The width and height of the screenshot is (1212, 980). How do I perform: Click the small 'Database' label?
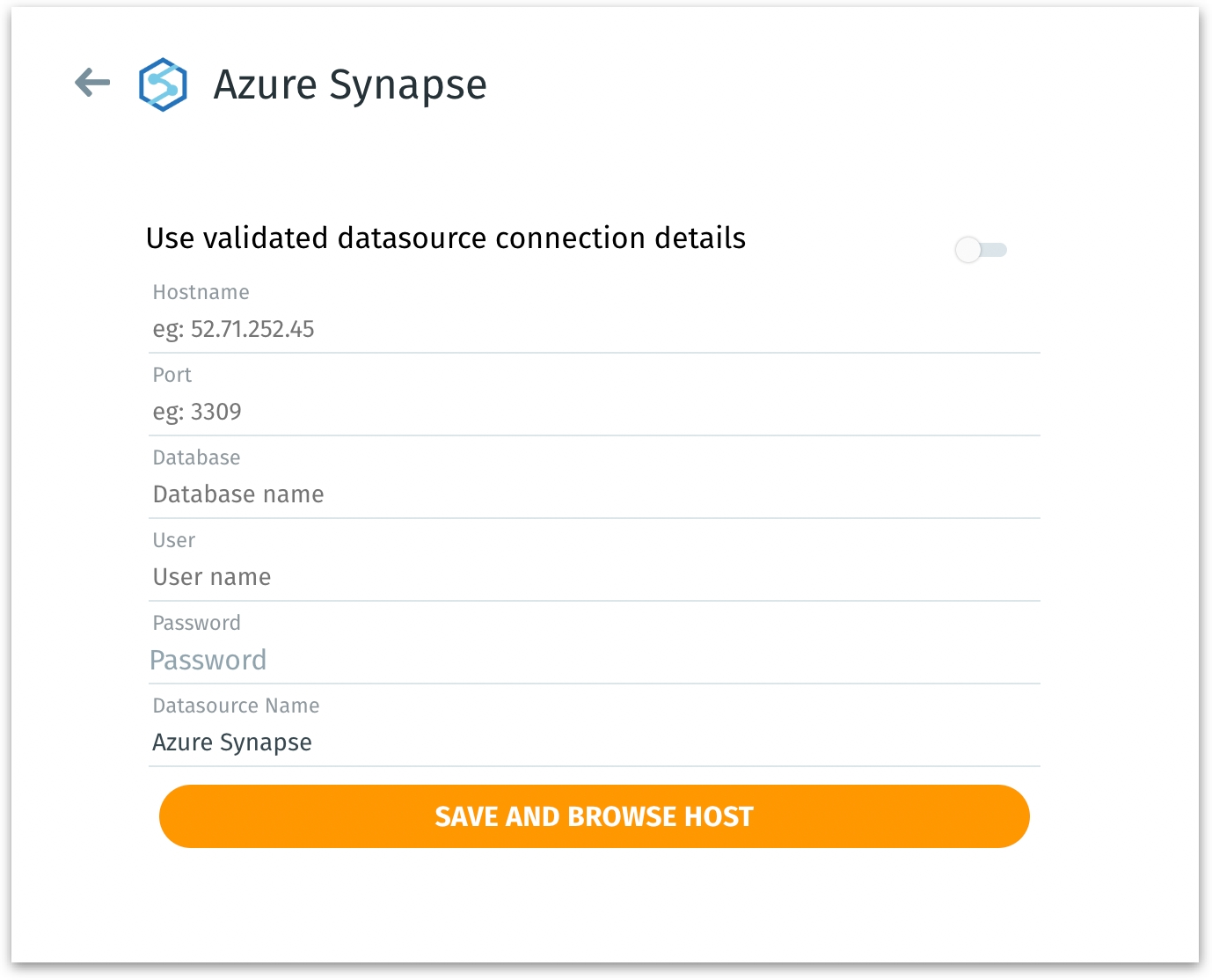click(196, 457)
